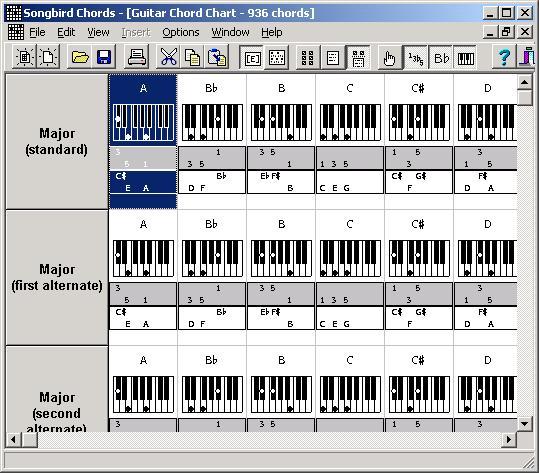Open the Window menu
The width and height of the screenshot is (539, 473).
pos(230,32)
